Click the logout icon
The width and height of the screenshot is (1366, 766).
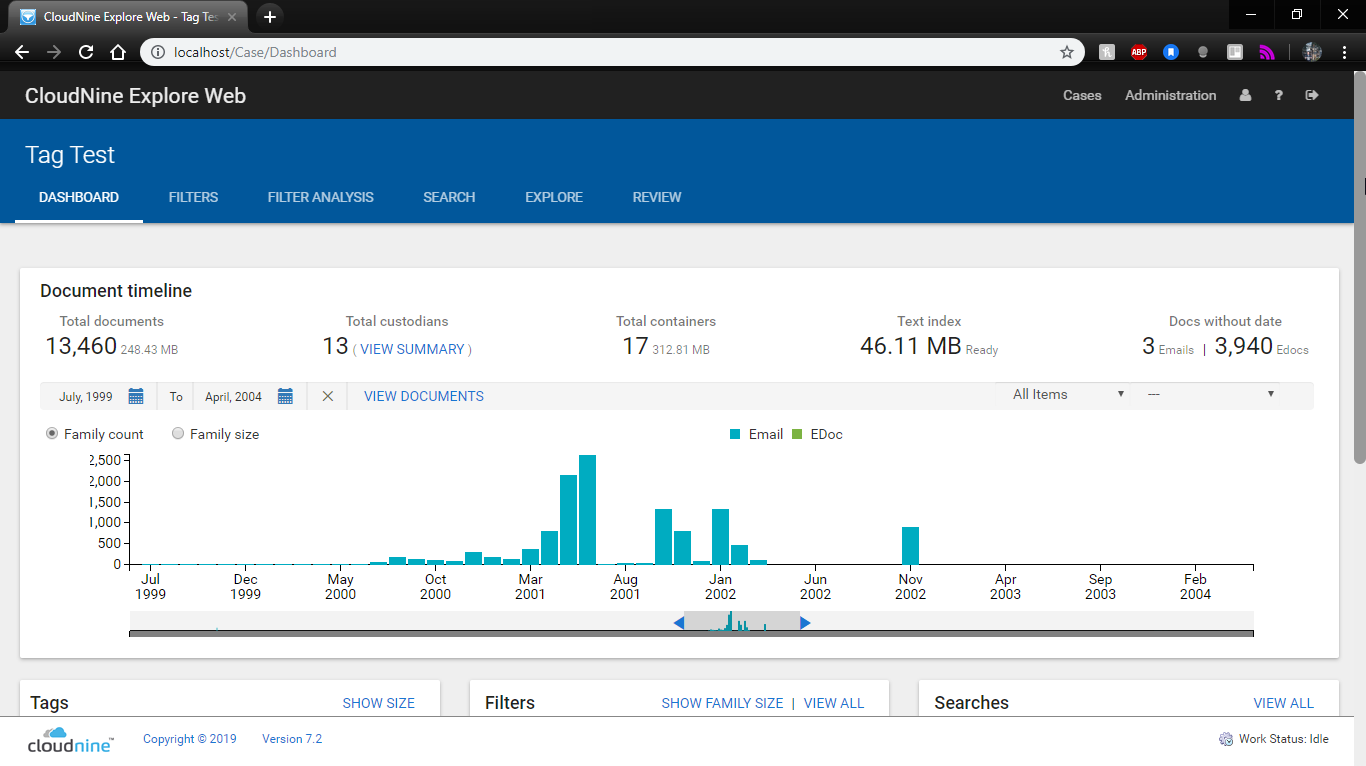click(x=1311, y=95)
